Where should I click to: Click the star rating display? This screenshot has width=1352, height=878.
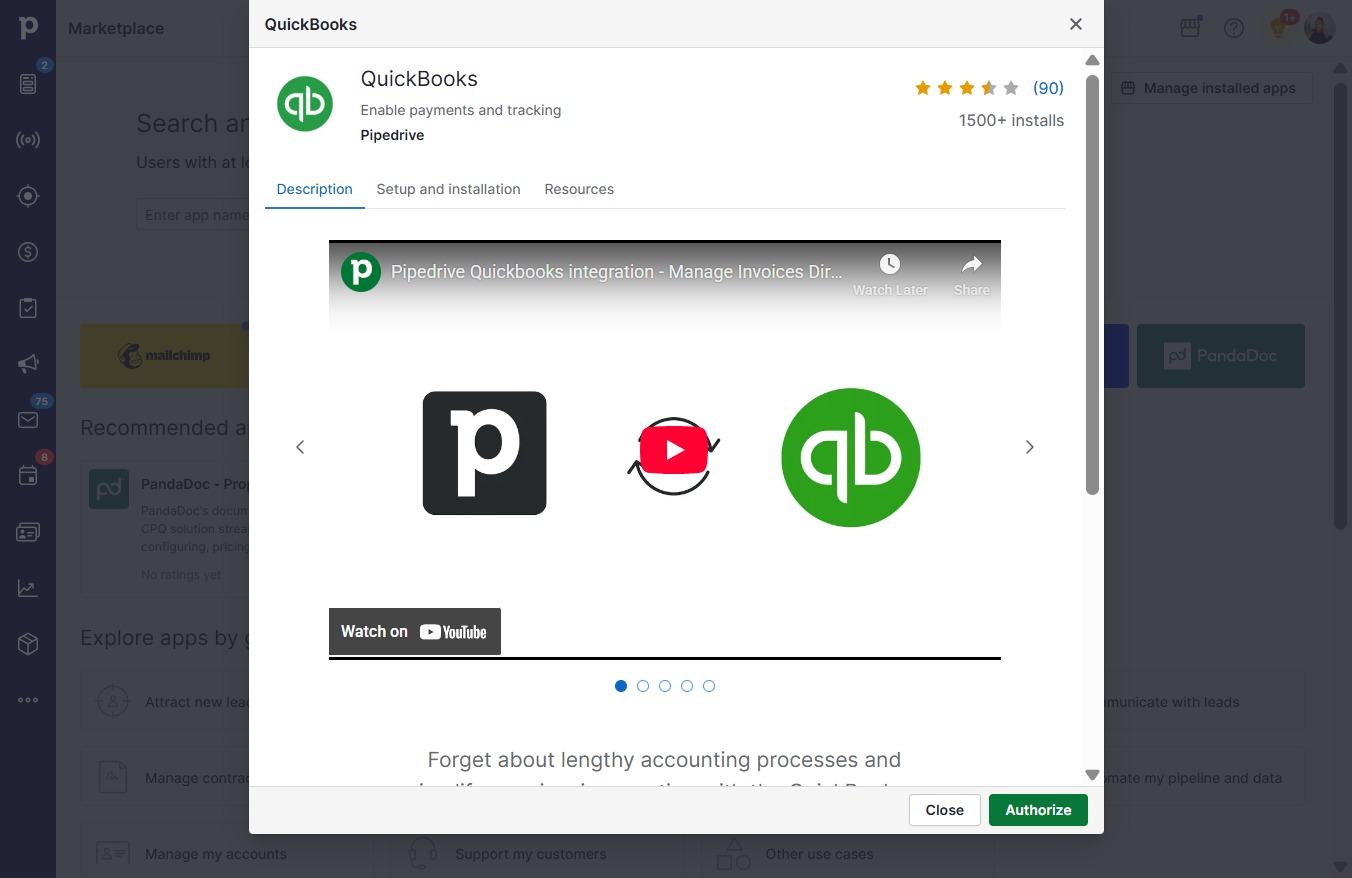coord(966,88)
